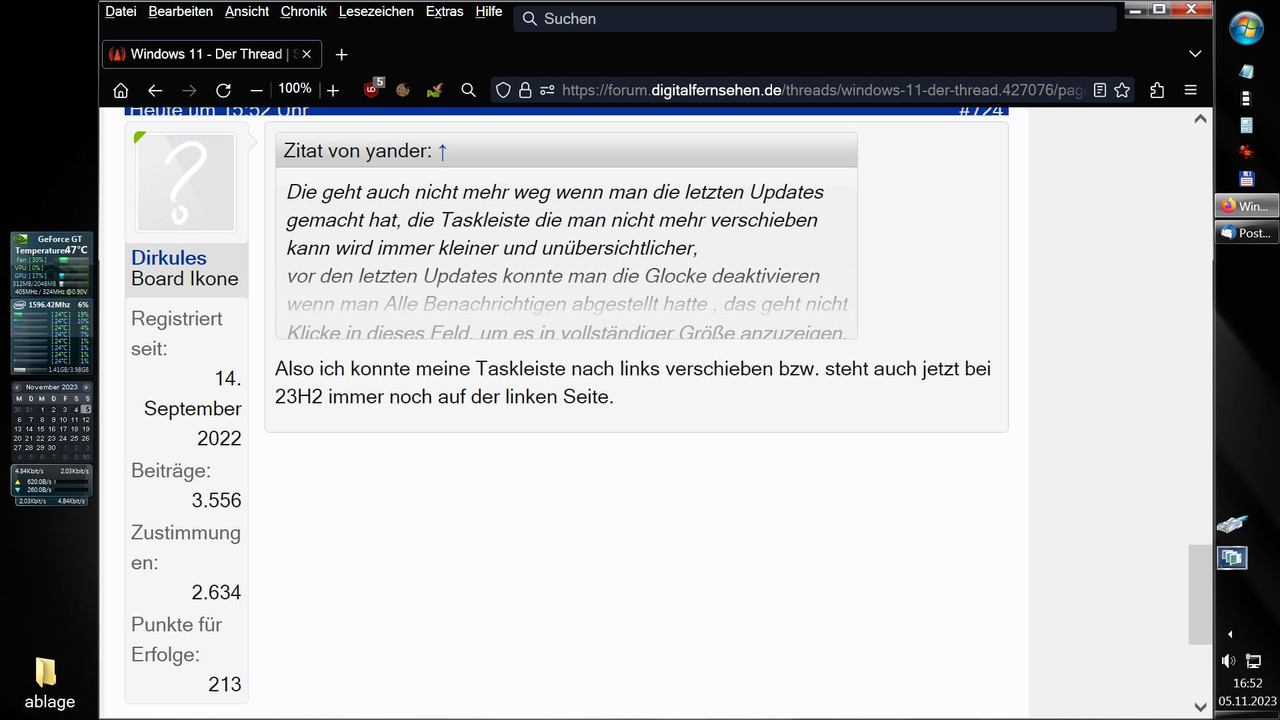Image resolution: width=1280 pixels, height=720 pixels.
Task: Reload the current forum page
Action: (223, 90)
